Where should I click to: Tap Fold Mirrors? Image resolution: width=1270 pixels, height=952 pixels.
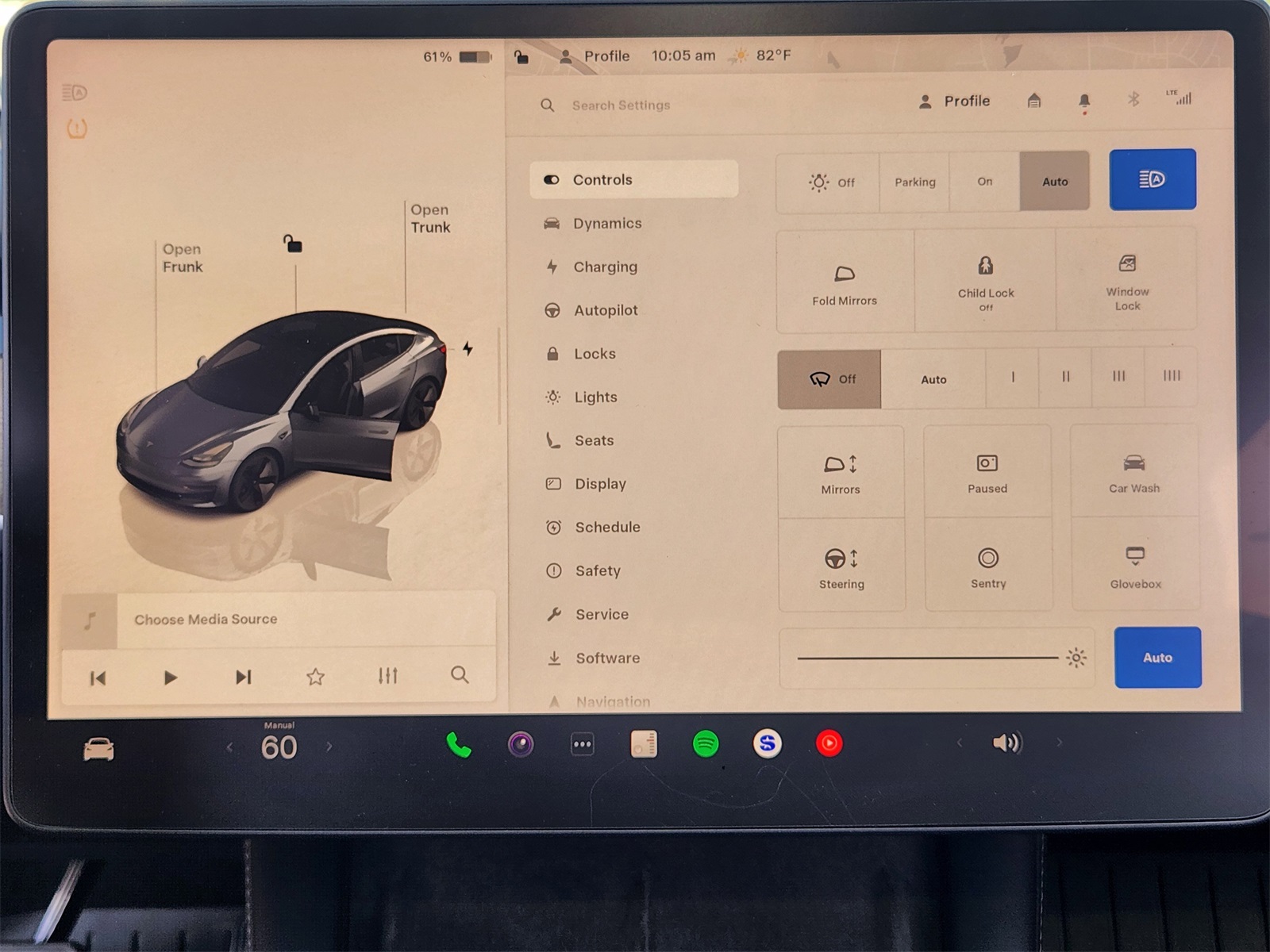[x=845, y=282]
